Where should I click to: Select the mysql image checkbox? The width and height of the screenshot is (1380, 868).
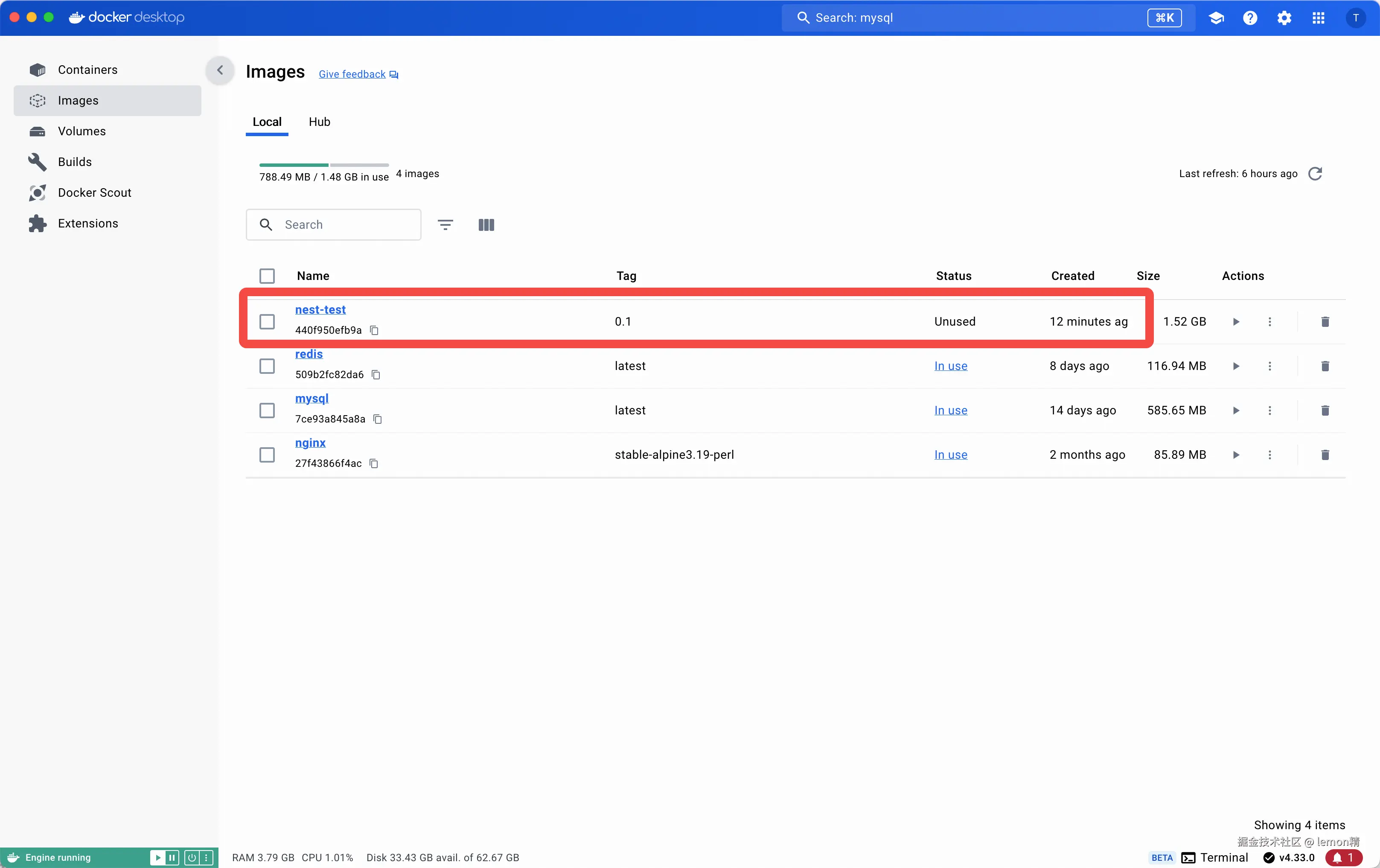(267, 411)
